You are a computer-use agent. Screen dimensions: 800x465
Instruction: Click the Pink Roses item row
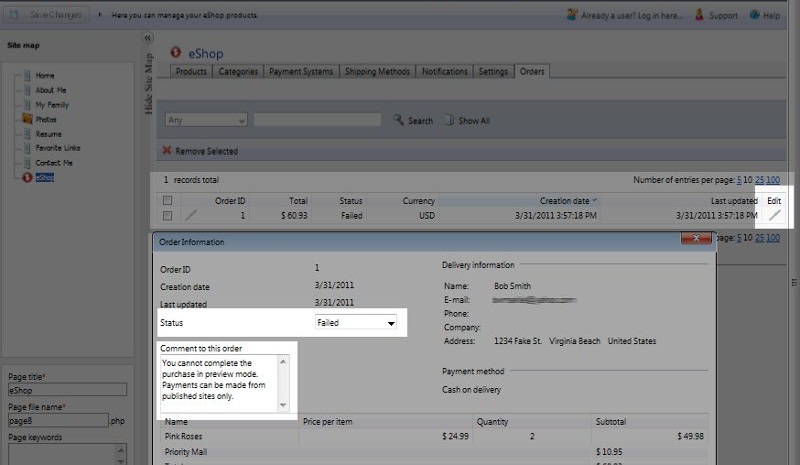(435, 436)
